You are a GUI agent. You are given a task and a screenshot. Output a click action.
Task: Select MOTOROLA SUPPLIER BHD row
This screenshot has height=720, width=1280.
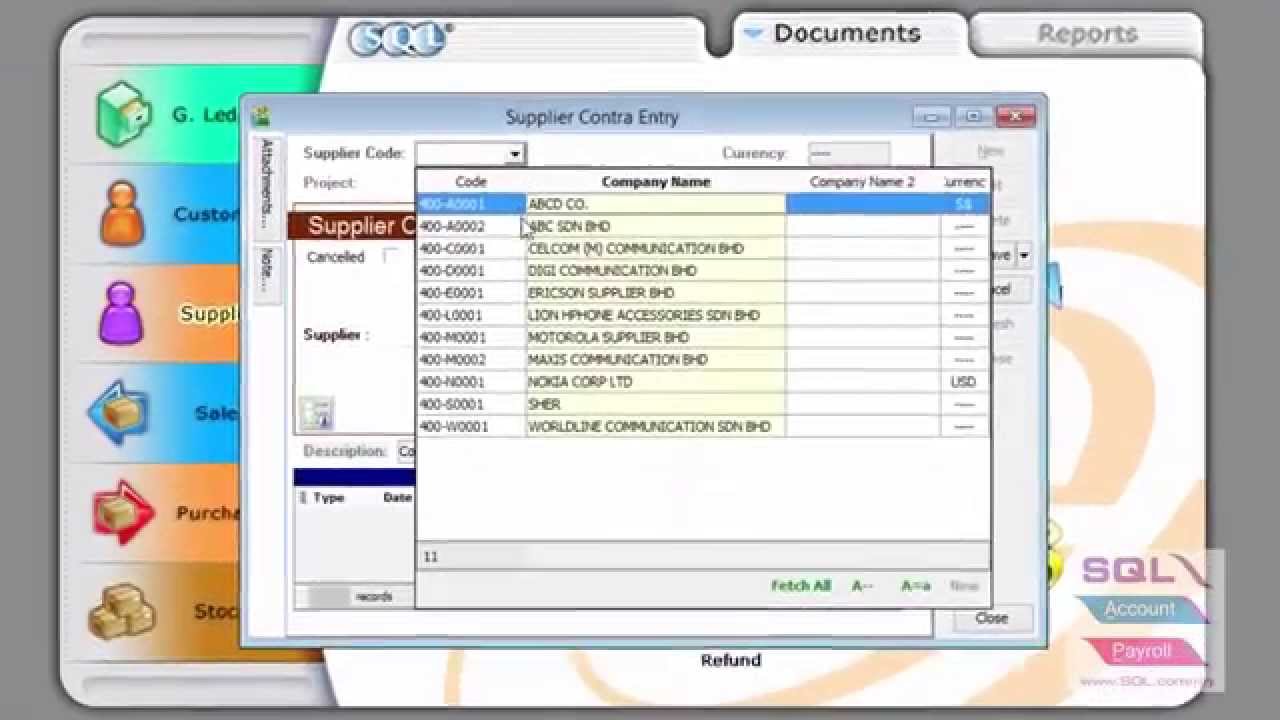[703, 337]
